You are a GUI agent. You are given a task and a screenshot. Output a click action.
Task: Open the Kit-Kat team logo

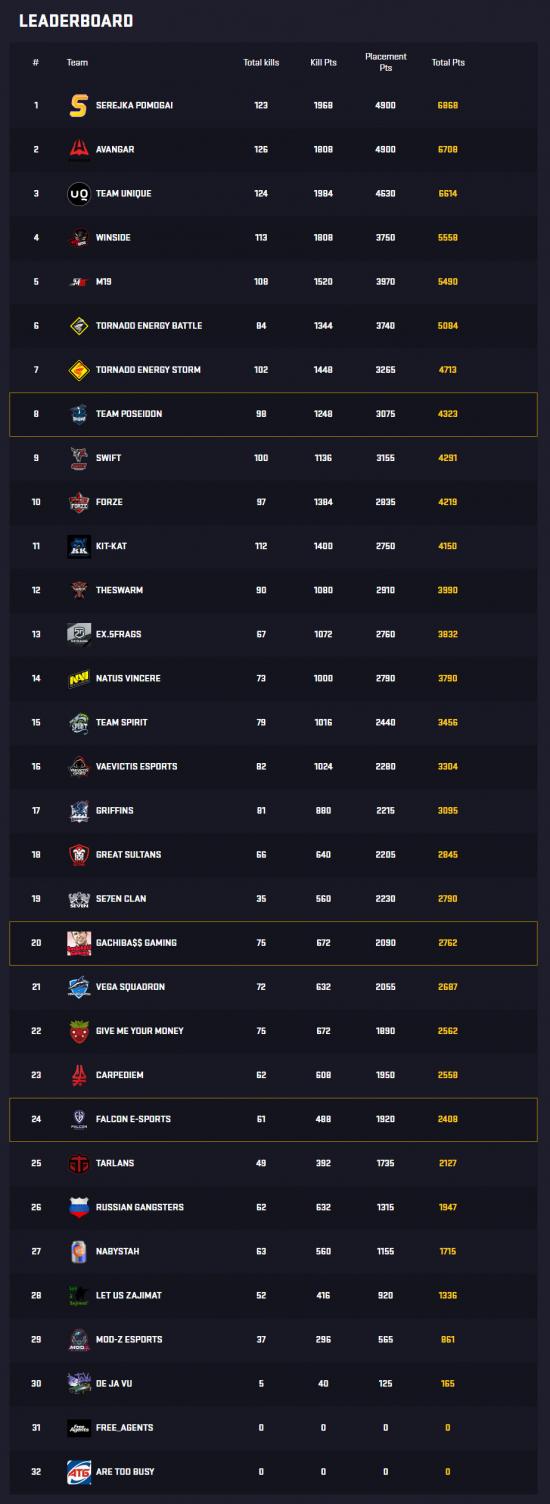point(79,546)
